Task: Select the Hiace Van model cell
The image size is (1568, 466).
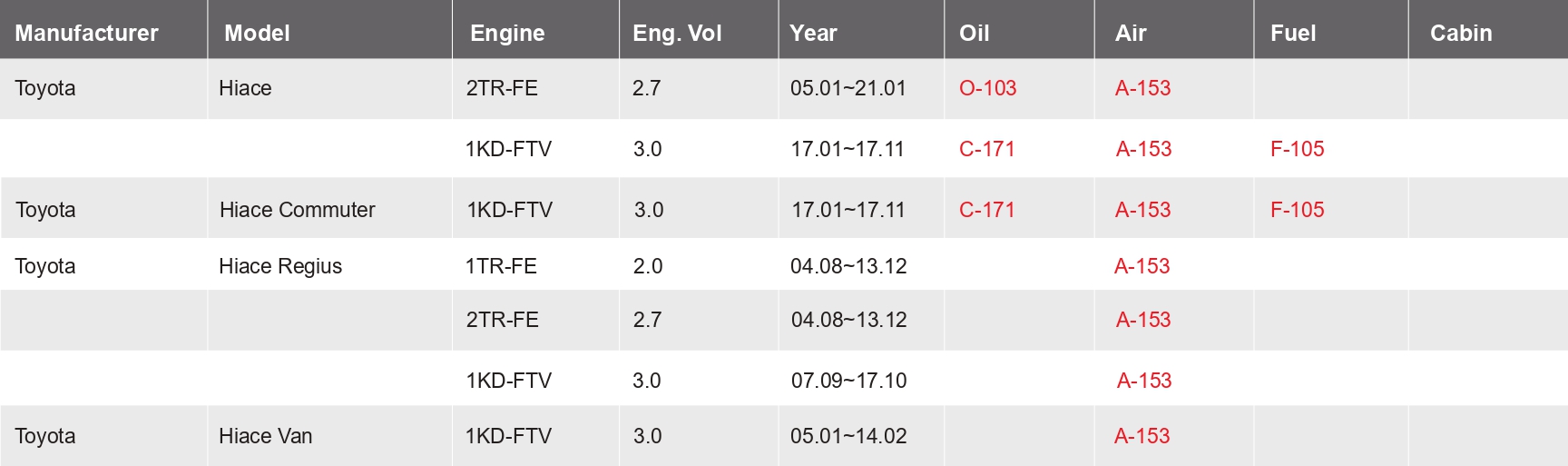Action: [265, 436]
